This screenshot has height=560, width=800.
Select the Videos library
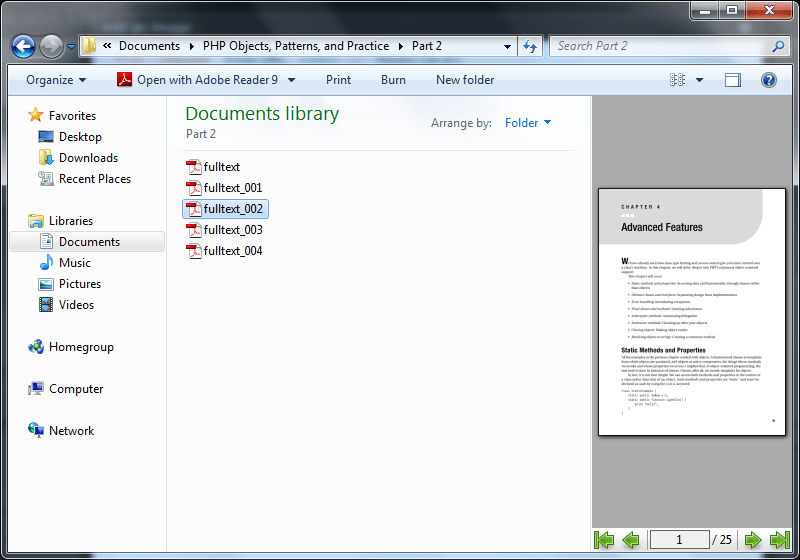[x=77, y=304]
